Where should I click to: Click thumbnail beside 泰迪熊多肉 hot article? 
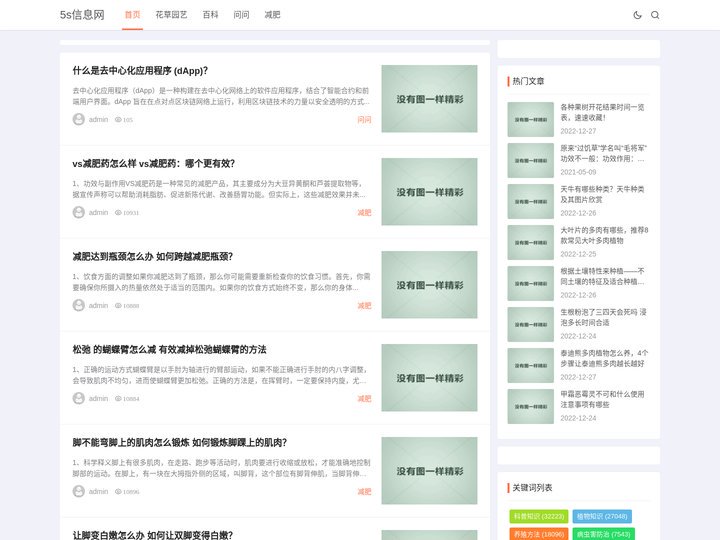click(530, 365)
